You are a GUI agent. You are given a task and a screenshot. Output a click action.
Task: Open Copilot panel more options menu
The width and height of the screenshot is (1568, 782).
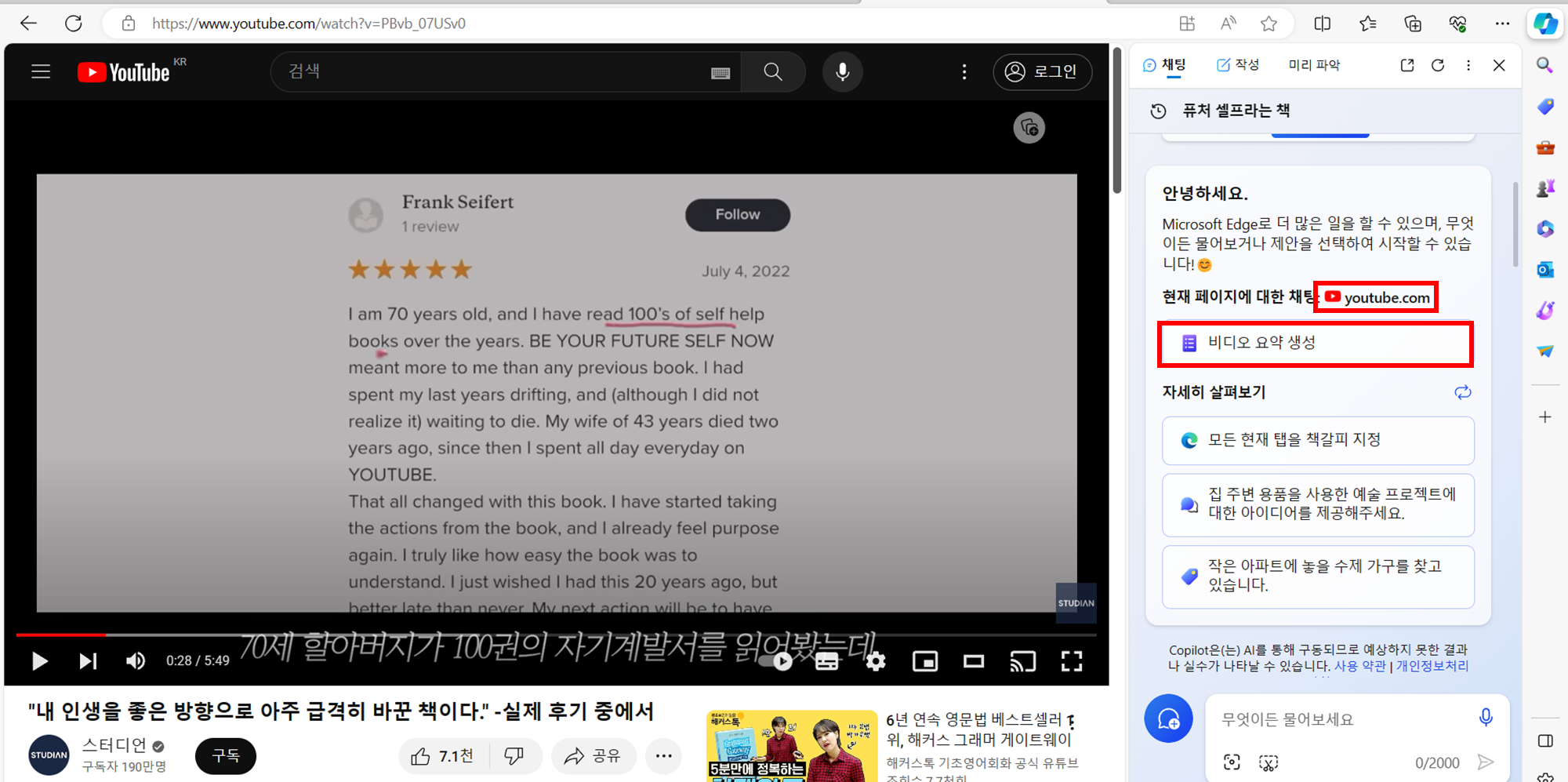(1468, 65)
